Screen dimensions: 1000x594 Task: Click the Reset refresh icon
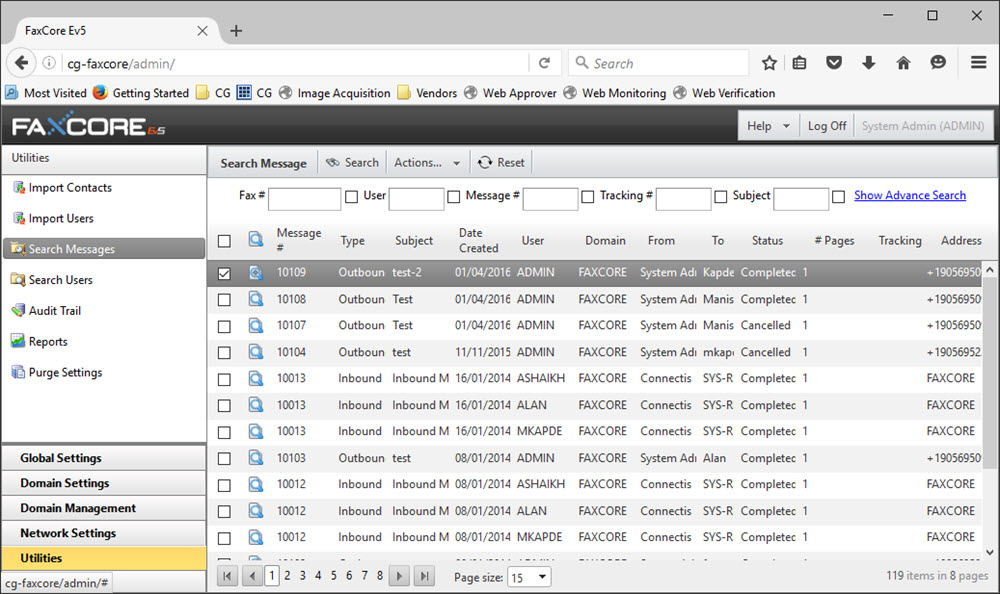pyautogui.click(x=485, y=163)
